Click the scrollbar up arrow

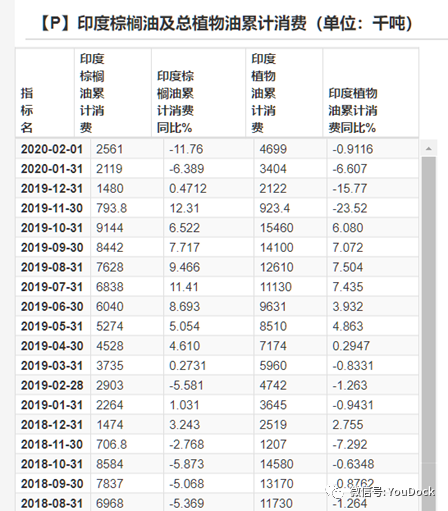[429, 149]
